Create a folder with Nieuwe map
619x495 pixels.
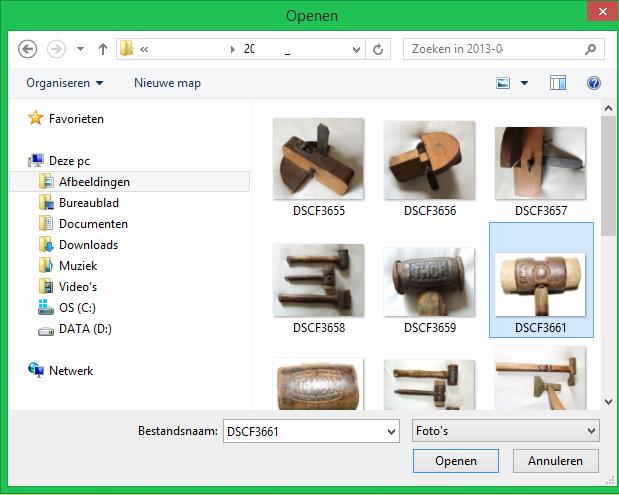tap(167, 83)
